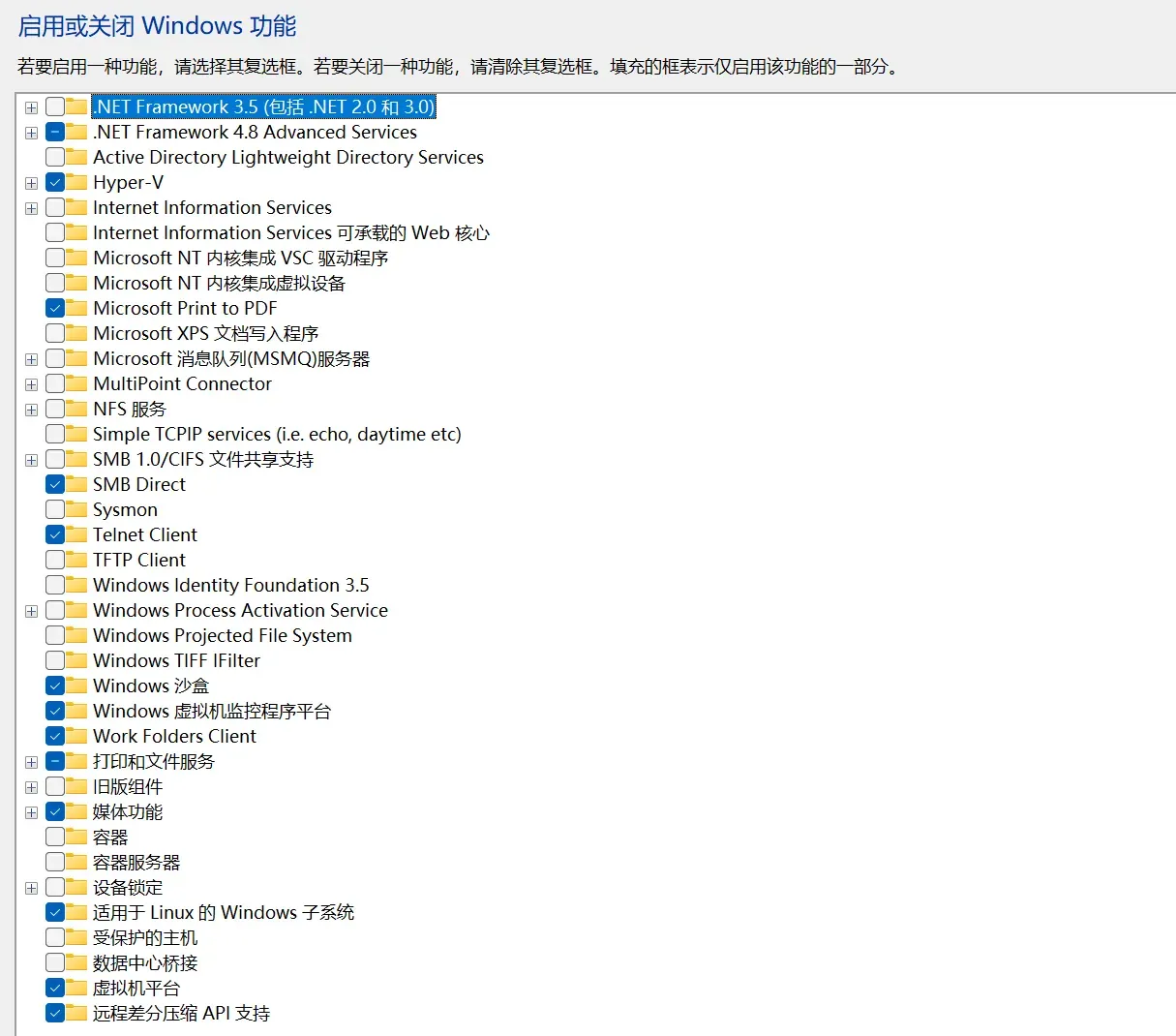Enable the .NET Framework 3.5 checkbox
The height and width of the screenshot is (1036, 1176).
(x=55, y=107)
